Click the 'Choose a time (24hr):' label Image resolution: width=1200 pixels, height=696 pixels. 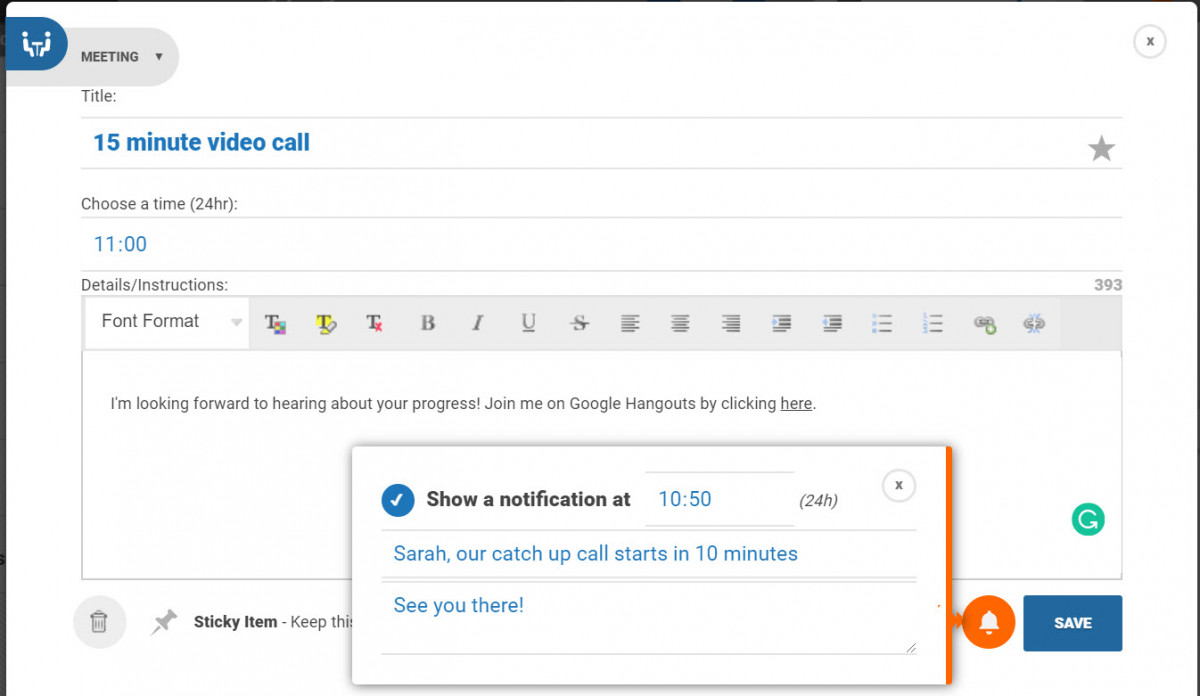point(159,204)
